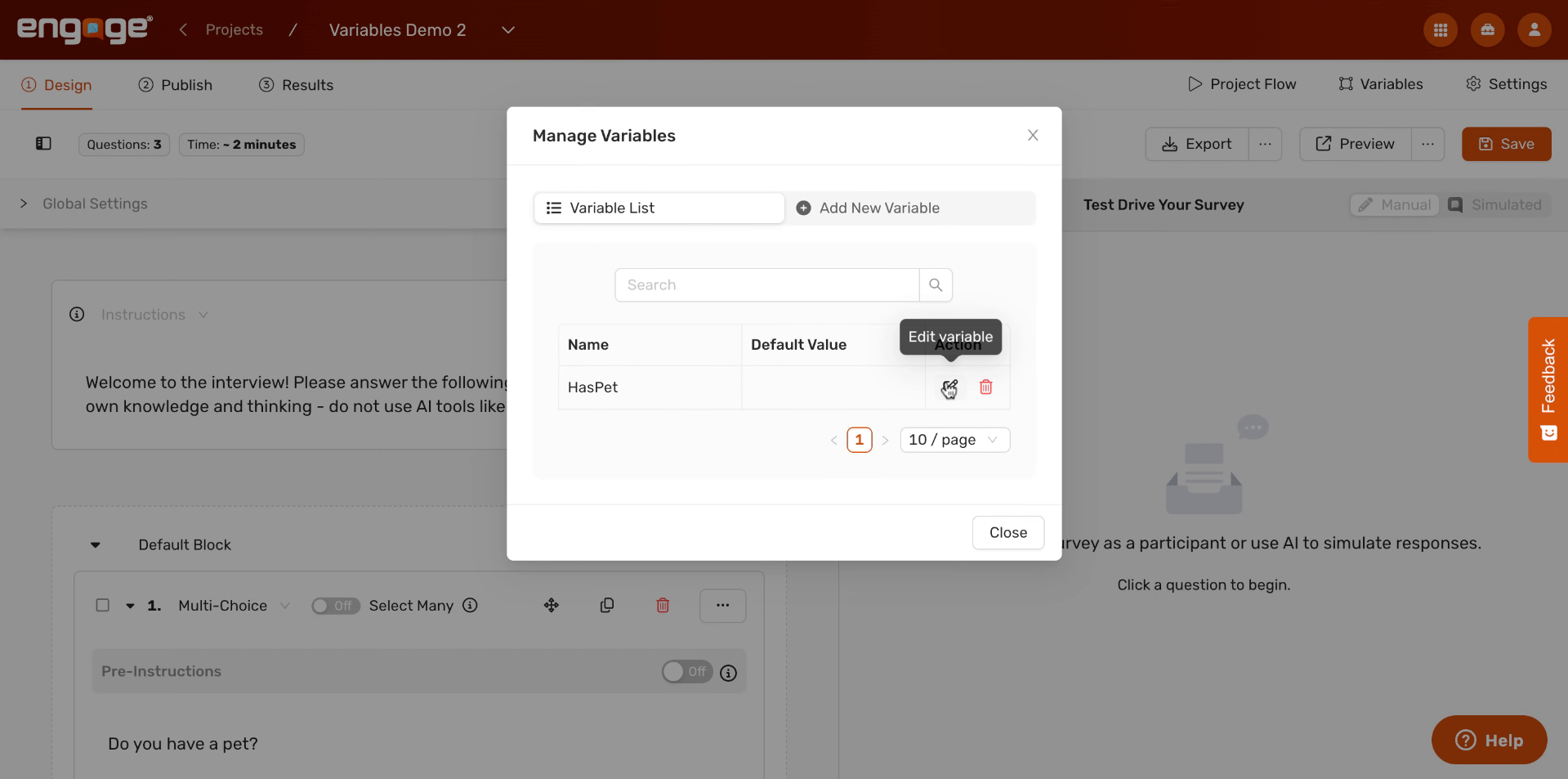Open the Export more options button
Image resolution: width=1568 pixels, height=779 pixels.
point(1265,144)
